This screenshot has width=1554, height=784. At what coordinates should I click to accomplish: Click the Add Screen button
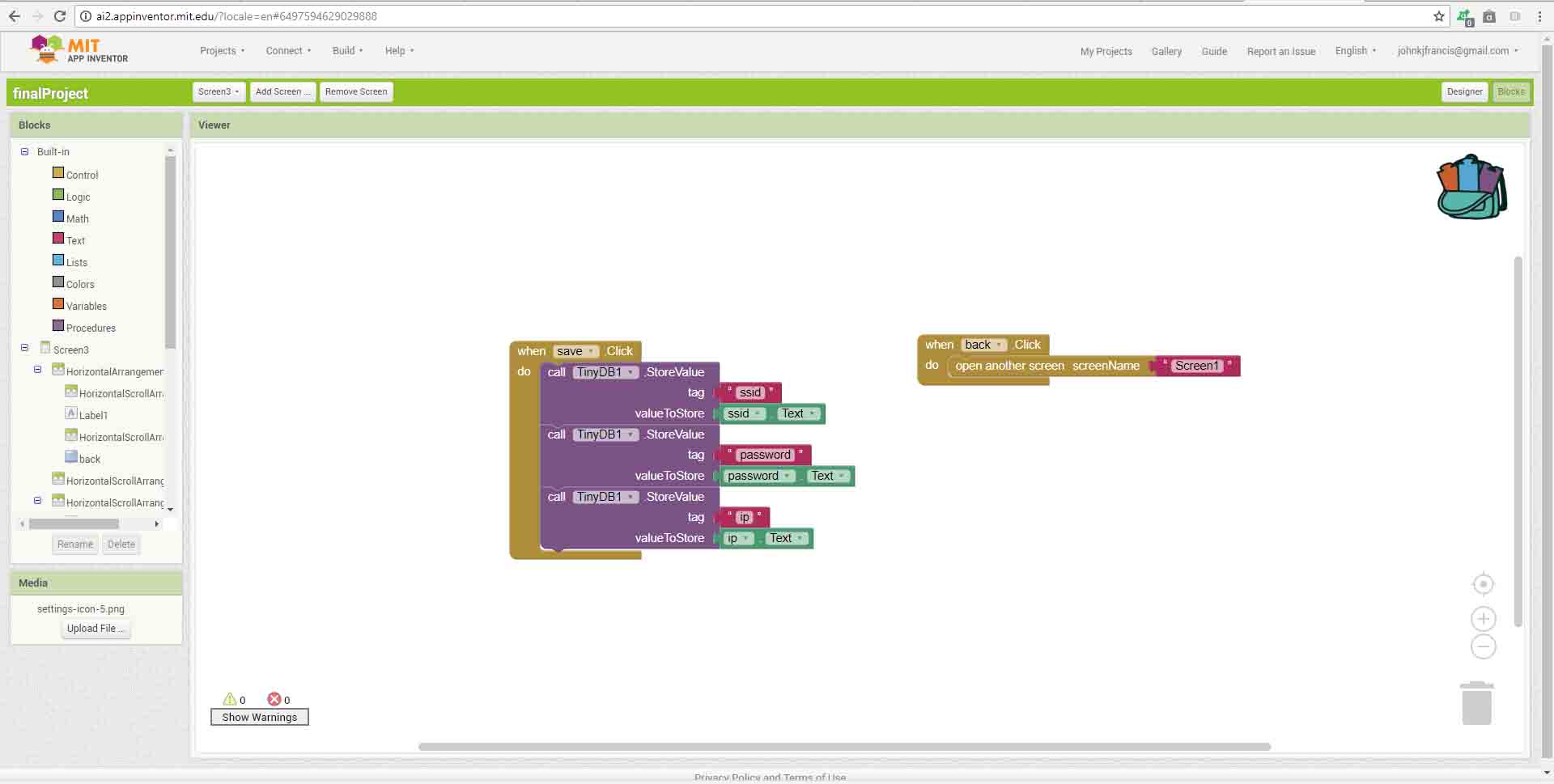[282, 91]
